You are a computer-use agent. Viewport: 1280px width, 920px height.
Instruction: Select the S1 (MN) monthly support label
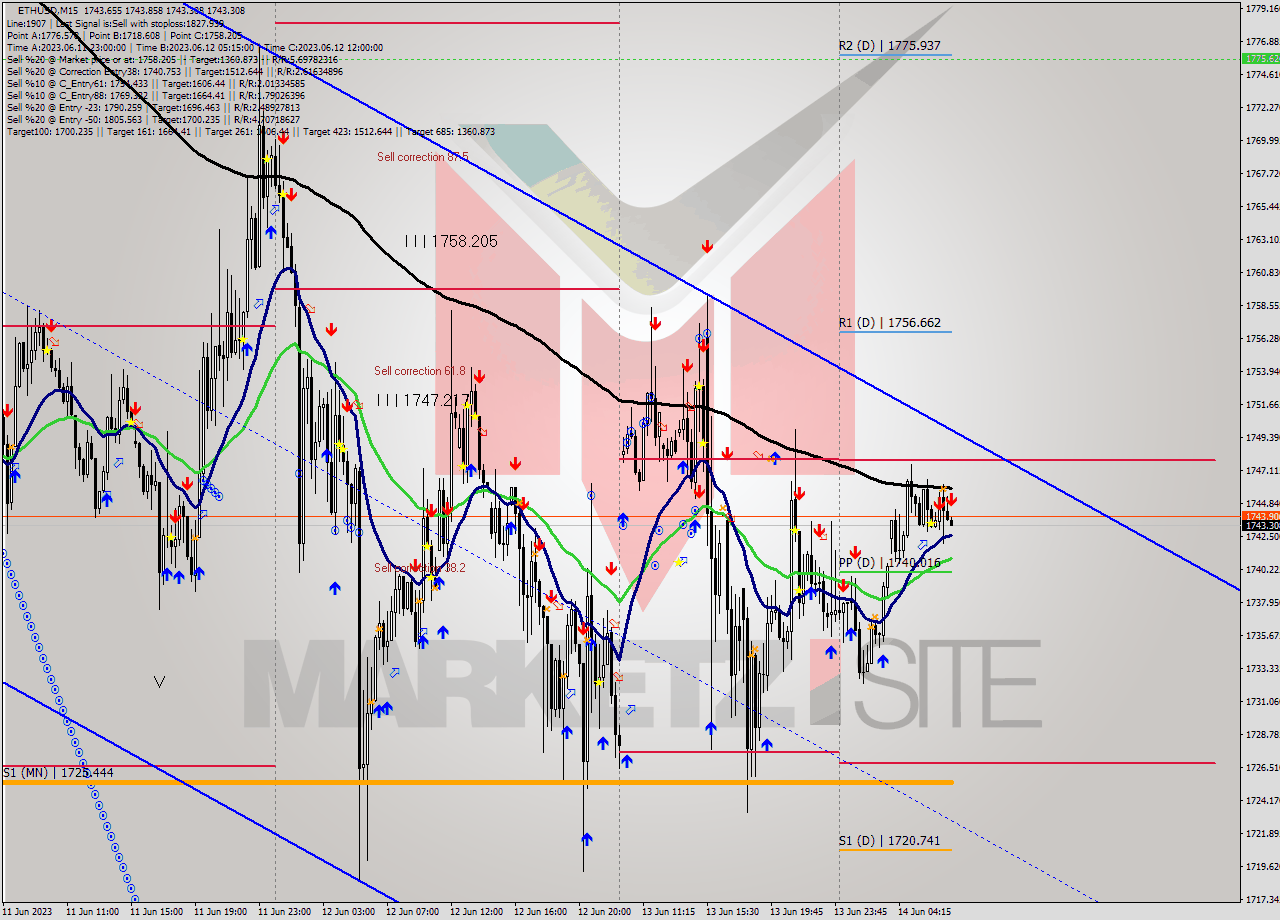click(x=58, y=773)
